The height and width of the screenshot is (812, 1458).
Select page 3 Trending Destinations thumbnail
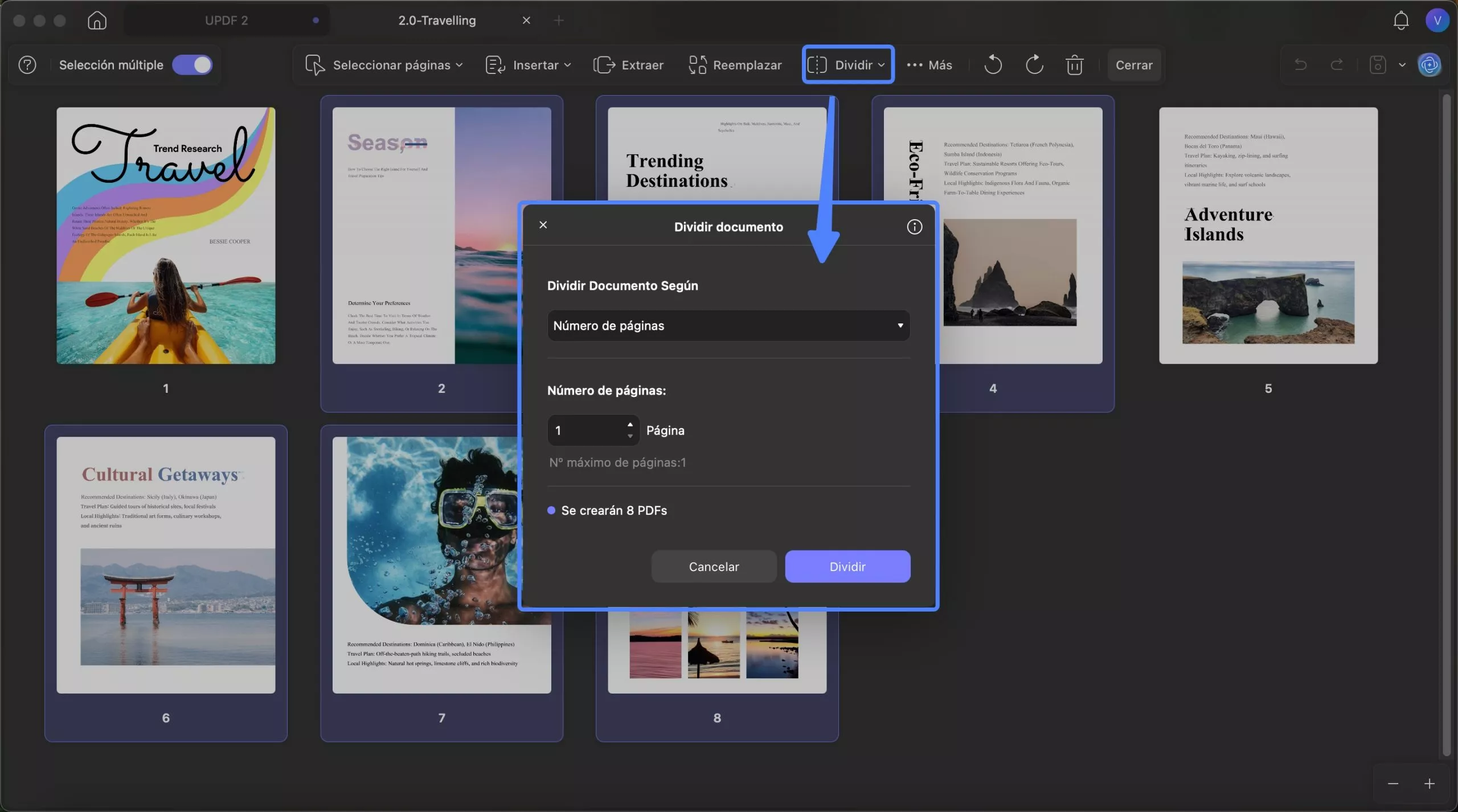pos(717,154)
